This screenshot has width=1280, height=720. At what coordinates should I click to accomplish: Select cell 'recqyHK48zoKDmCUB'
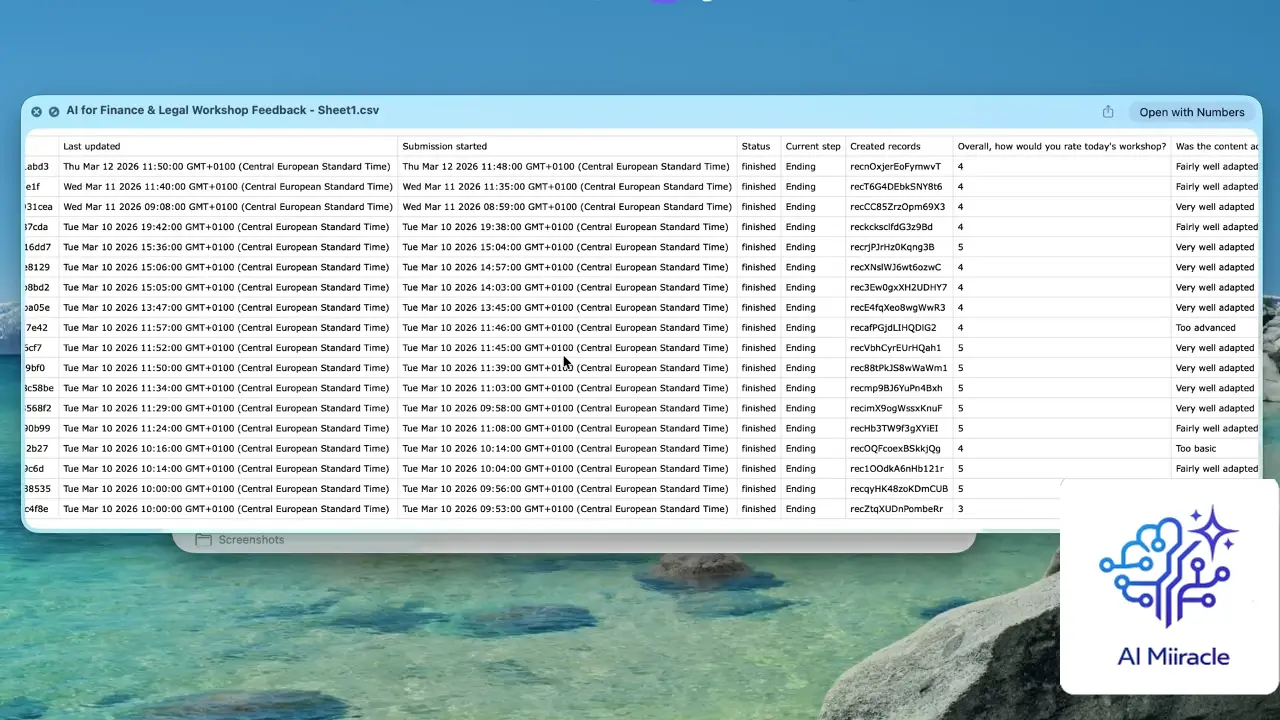coord(899,489)
